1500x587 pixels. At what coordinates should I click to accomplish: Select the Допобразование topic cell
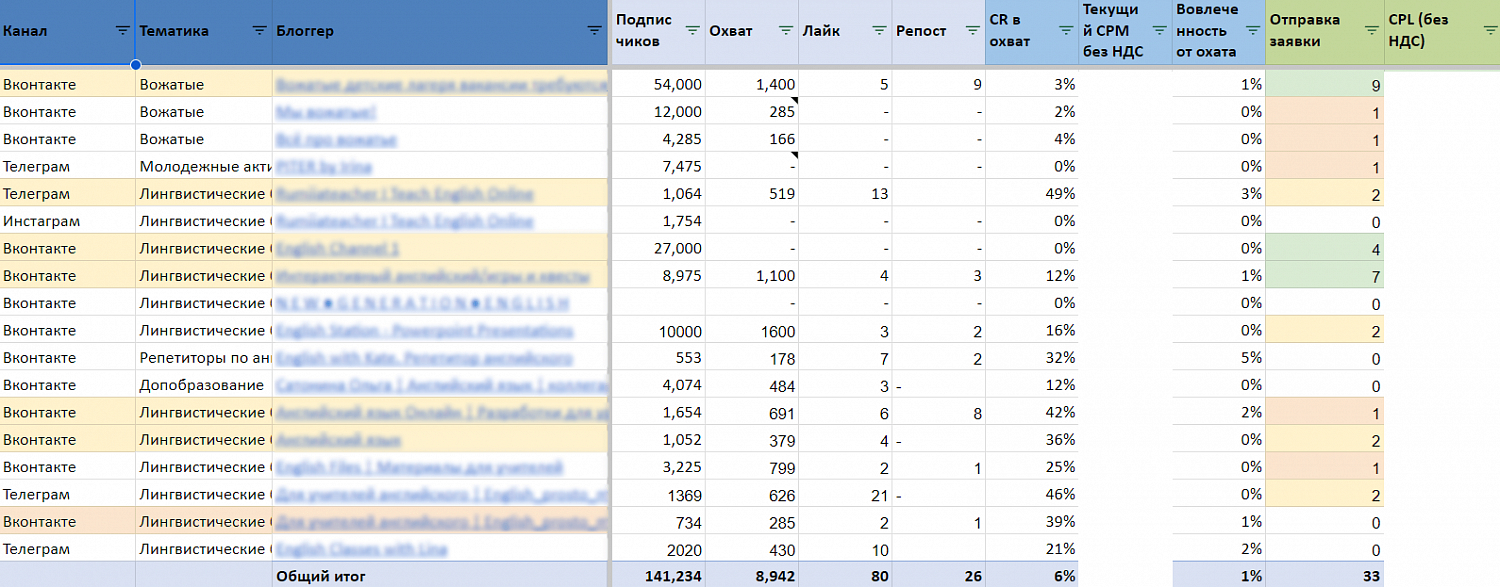tap(202, 385)
